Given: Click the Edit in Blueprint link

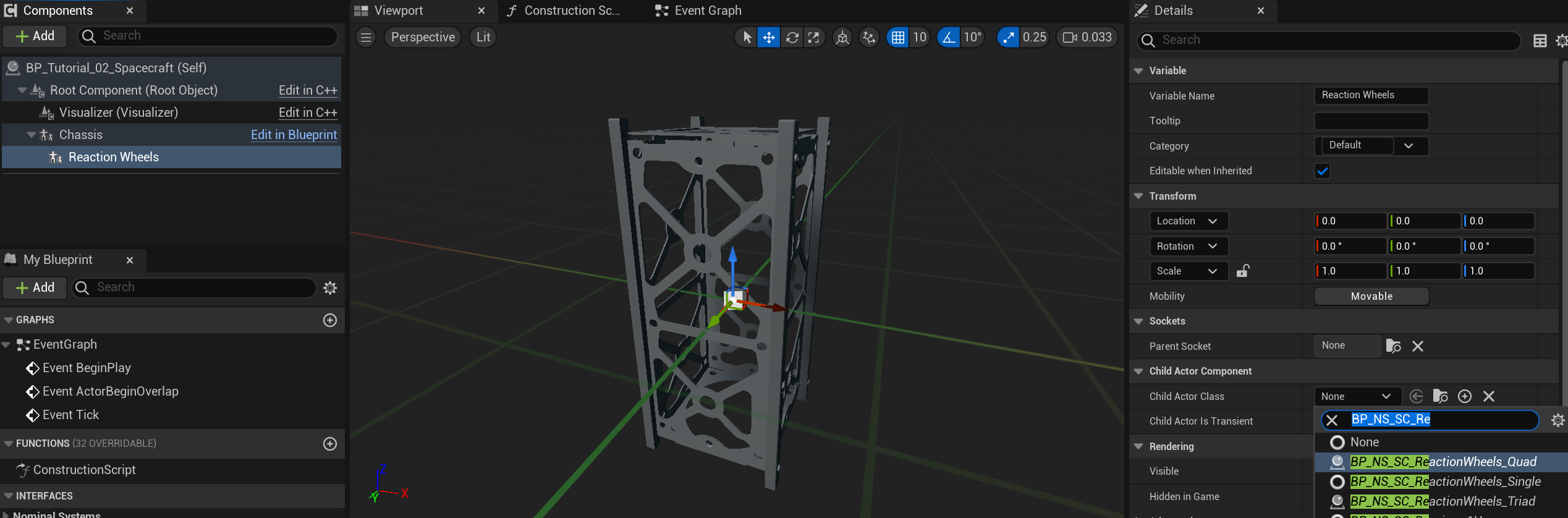Looking at the screenshot, I should 294,135.
